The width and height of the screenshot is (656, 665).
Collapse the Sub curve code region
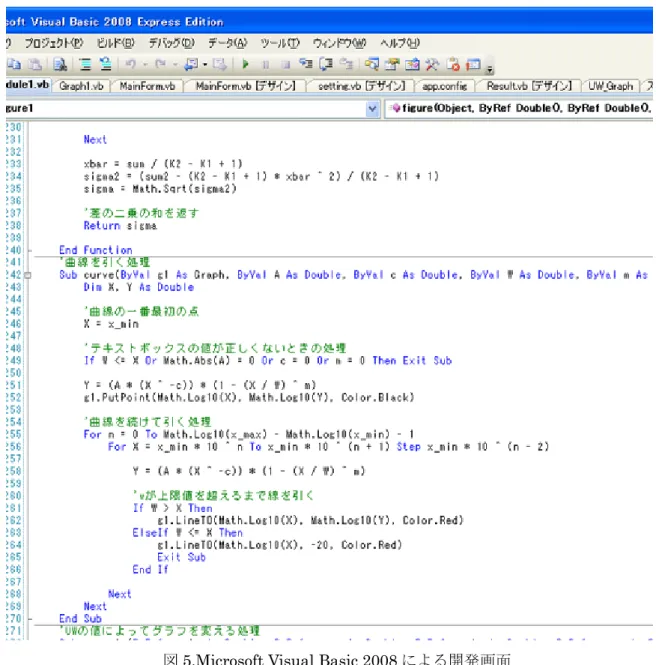[28, 275]
